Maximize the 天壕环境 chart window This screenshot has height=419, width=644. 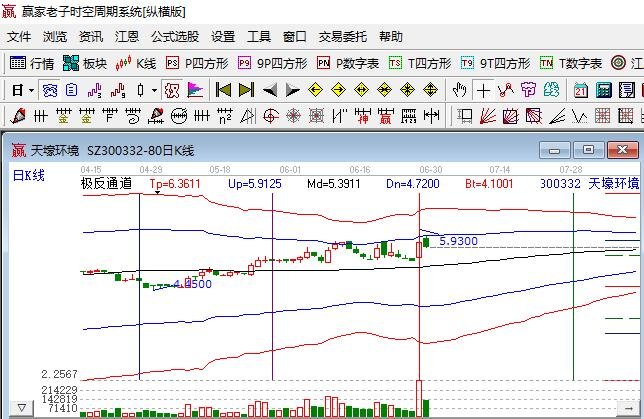(589, 150)
